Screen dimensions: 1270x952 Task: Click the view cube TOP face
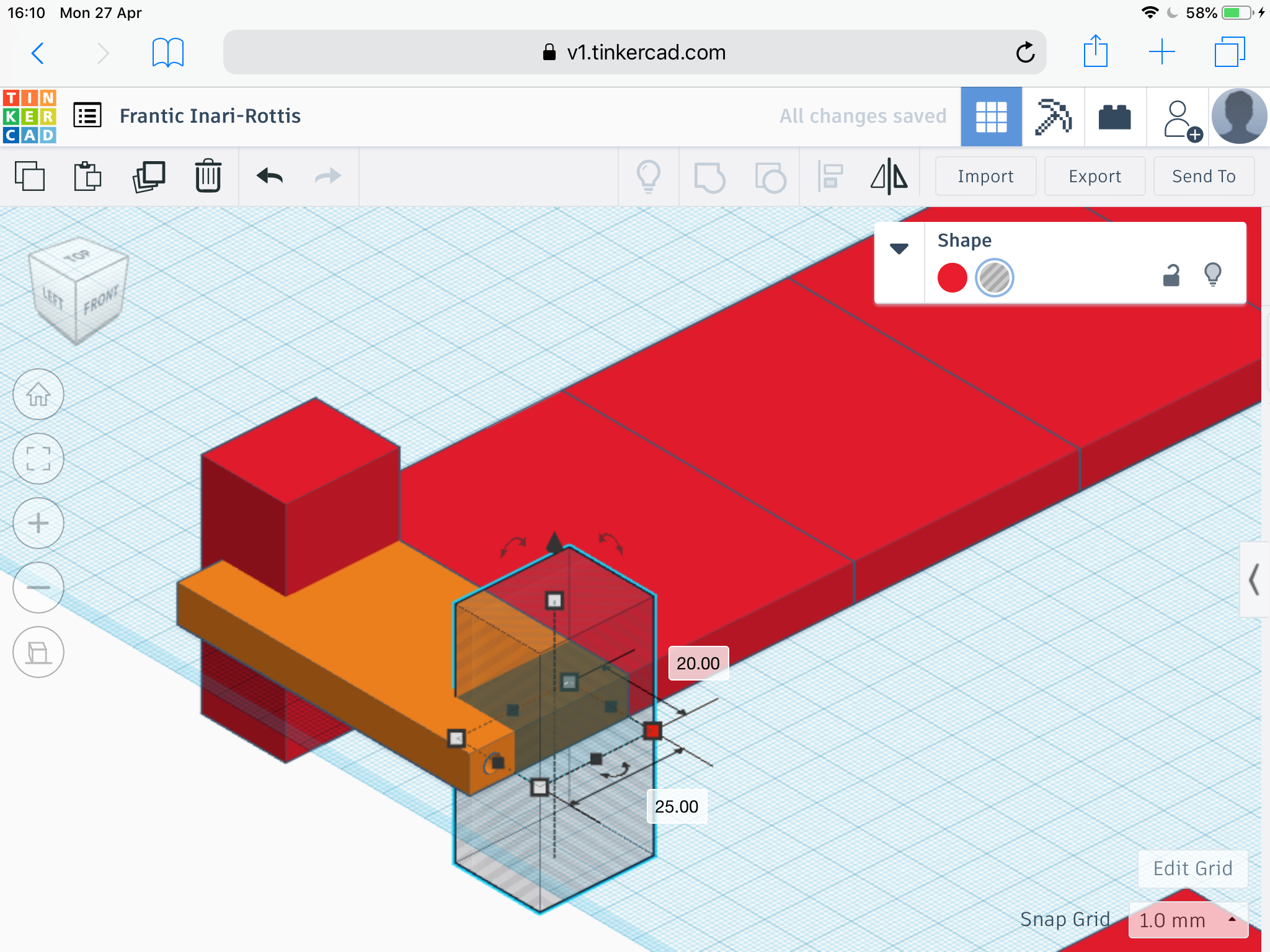(78, 256)
